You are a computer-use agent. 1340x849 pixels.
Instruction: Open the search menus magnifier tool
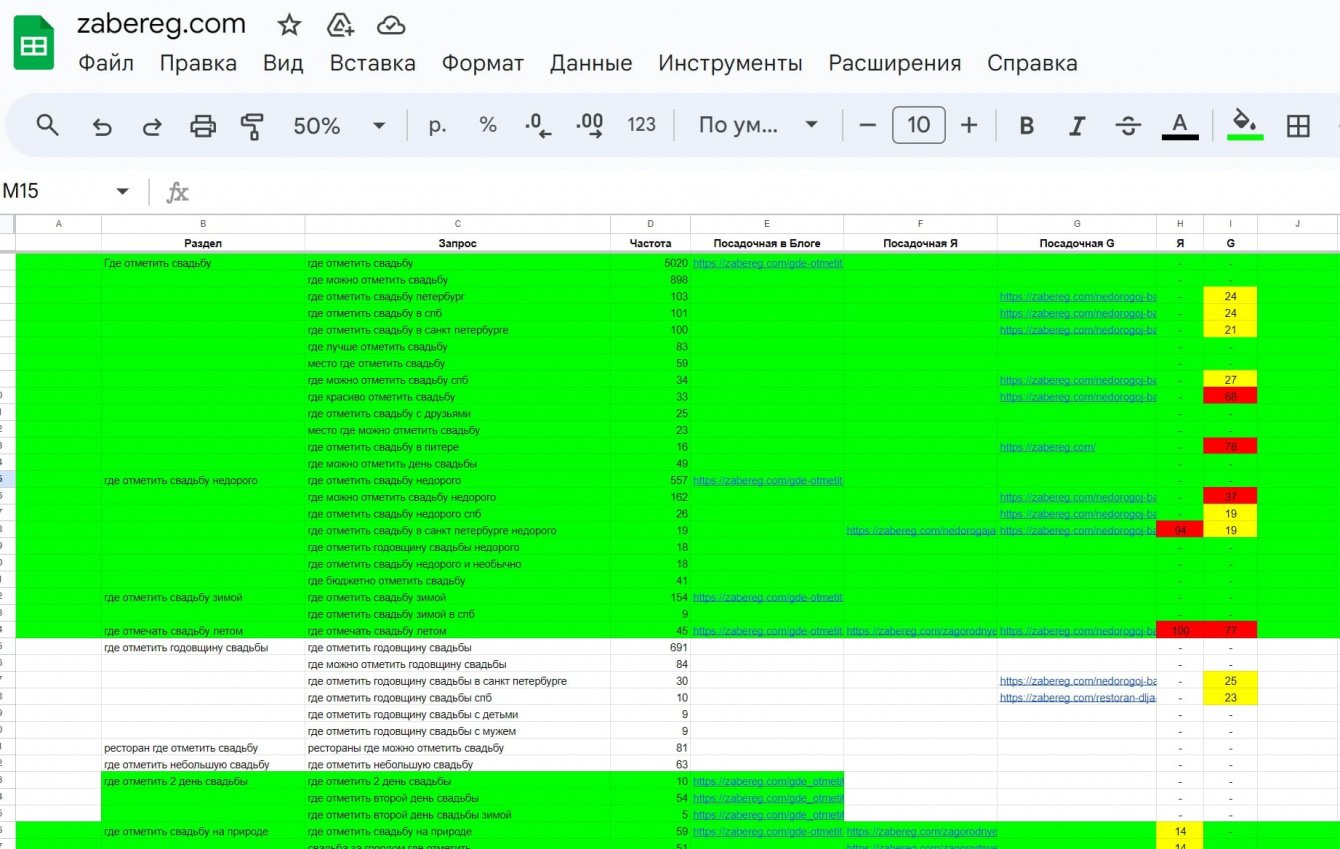click(47, 125)
